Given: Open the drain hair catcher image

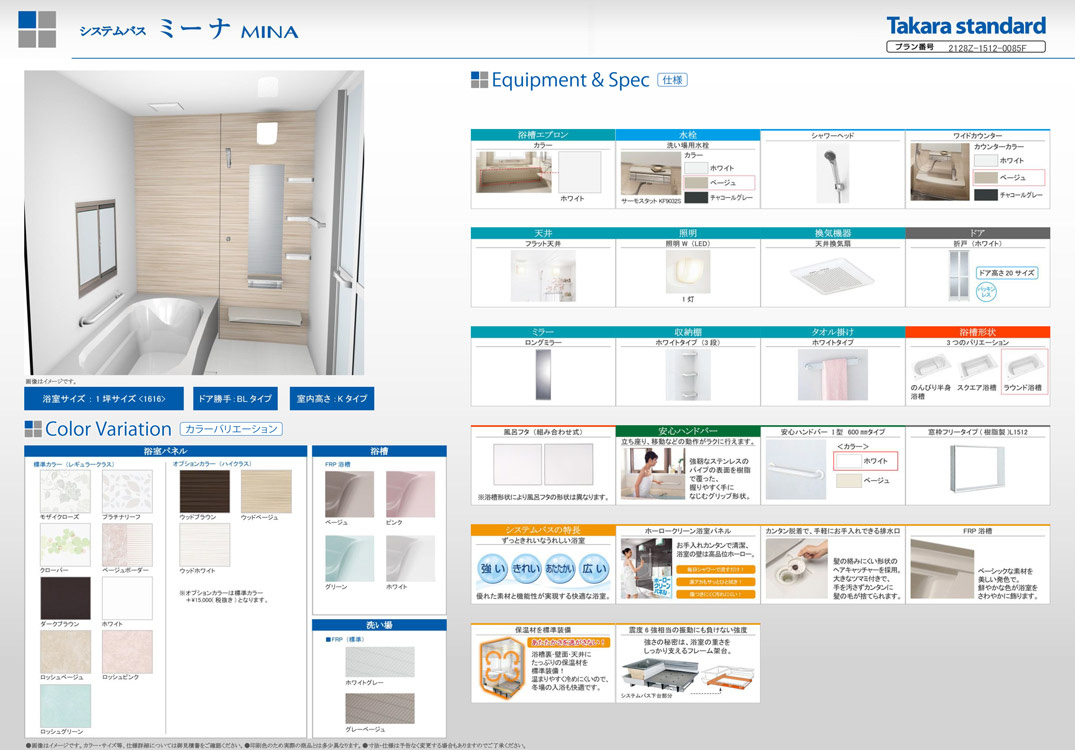Looking at the screenshot, I should tap(797, 568).
